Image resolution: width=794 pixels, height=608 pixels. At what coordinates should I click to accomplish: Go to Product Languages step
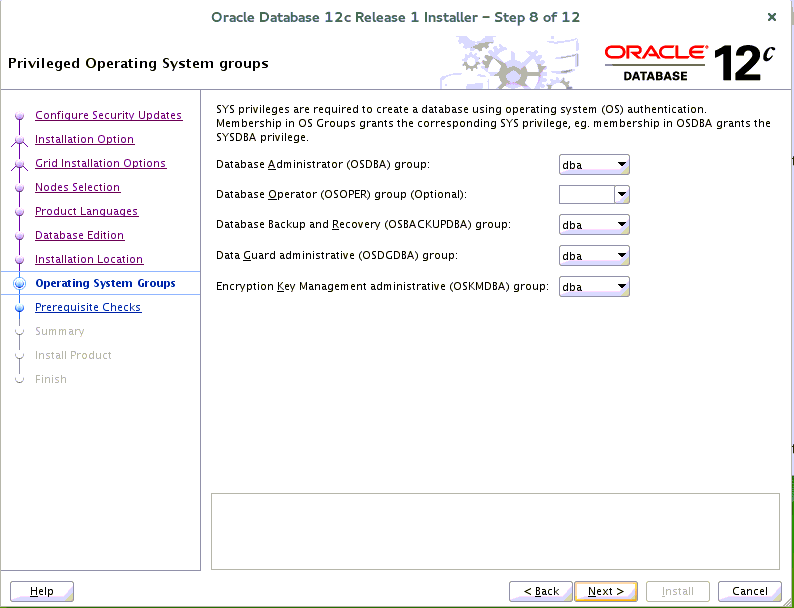pos(87,211)
